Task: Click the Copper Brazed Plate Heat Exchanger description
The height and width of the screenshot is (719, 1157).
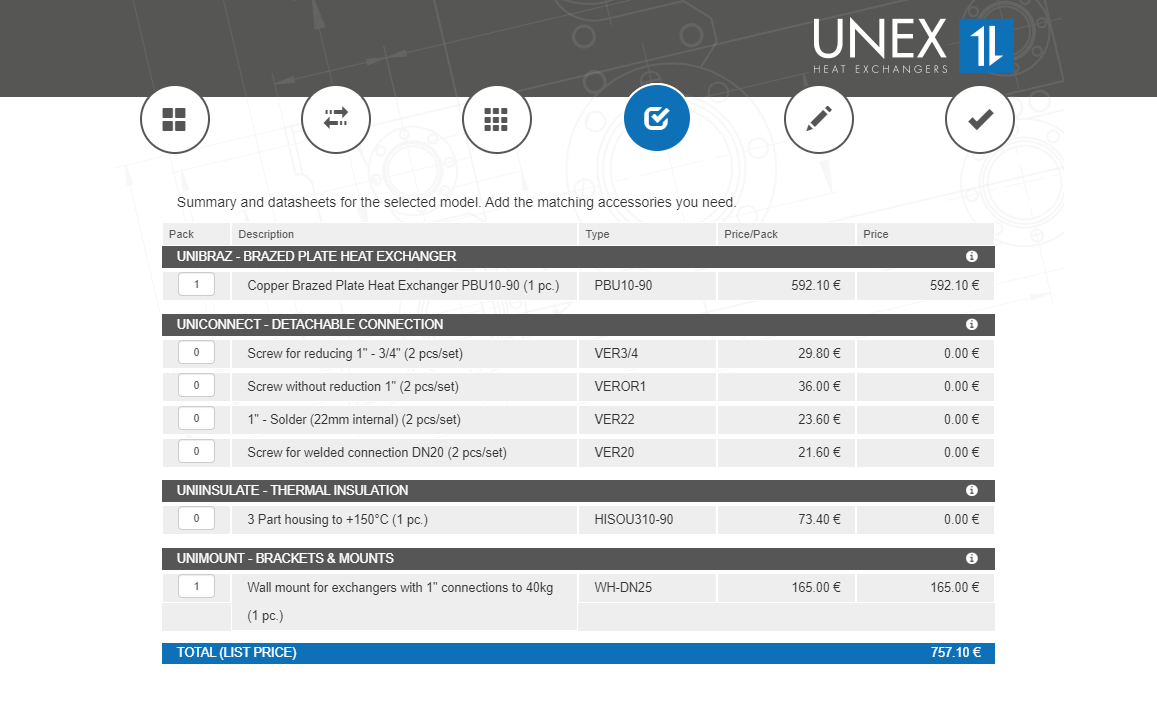Action: (x=403, y=286)
